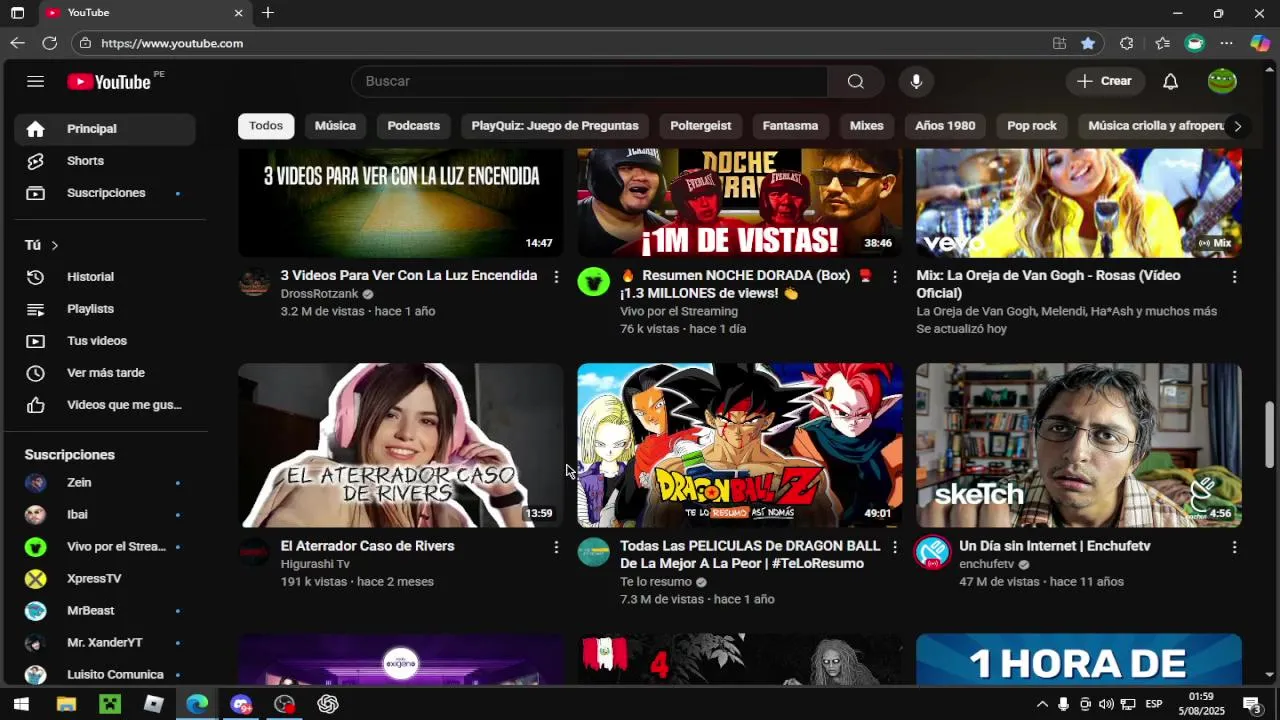This screenshot has width=1280, height=720.
Task: Select the Mixes filter chip
Action: click(x=866, y=126)
